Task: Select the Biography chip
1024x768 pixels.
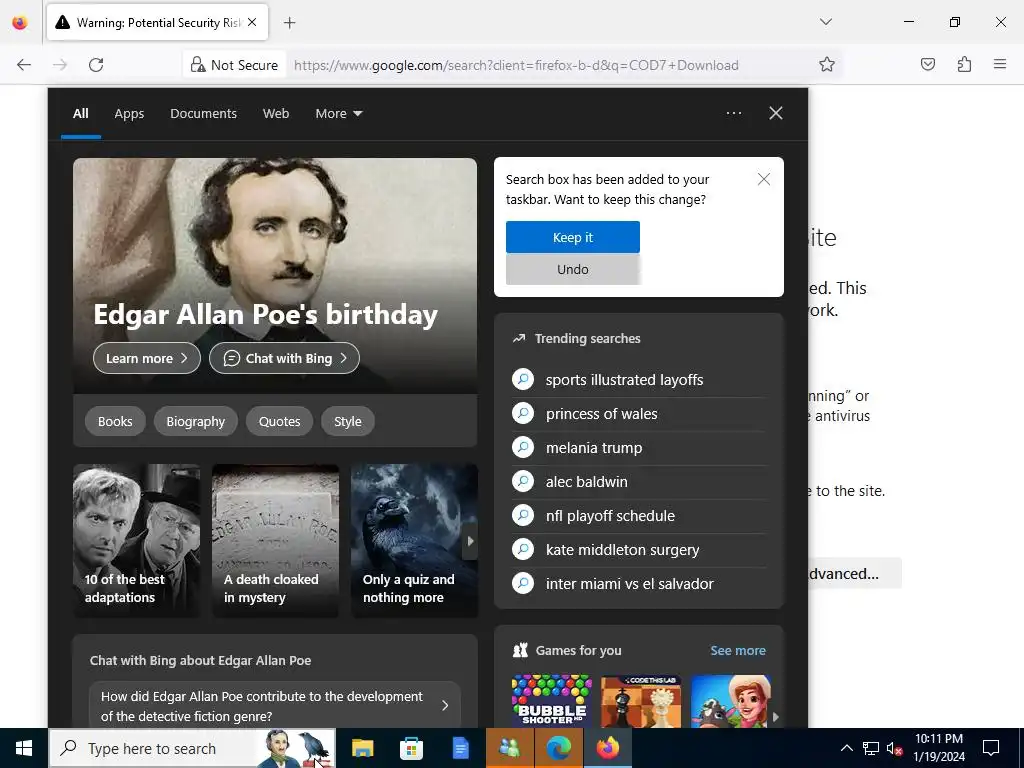Action: point(195,421)
